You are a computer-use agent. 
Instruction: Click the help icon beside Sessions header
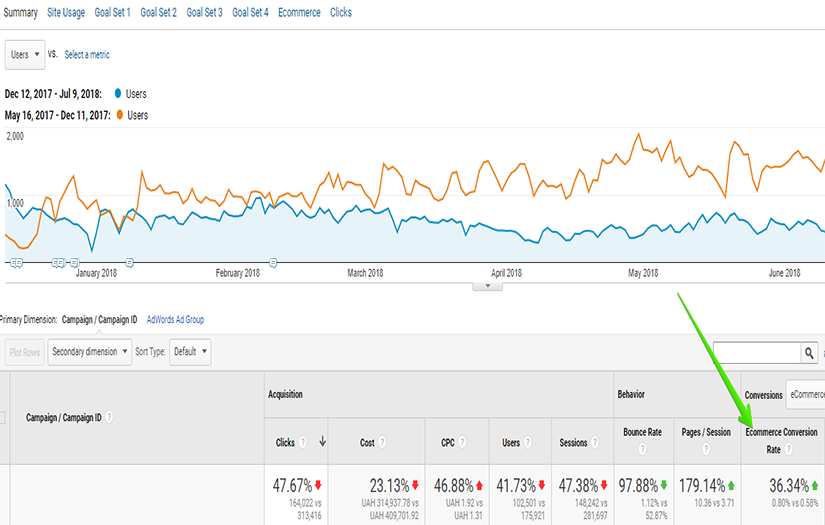coord(597,442)
